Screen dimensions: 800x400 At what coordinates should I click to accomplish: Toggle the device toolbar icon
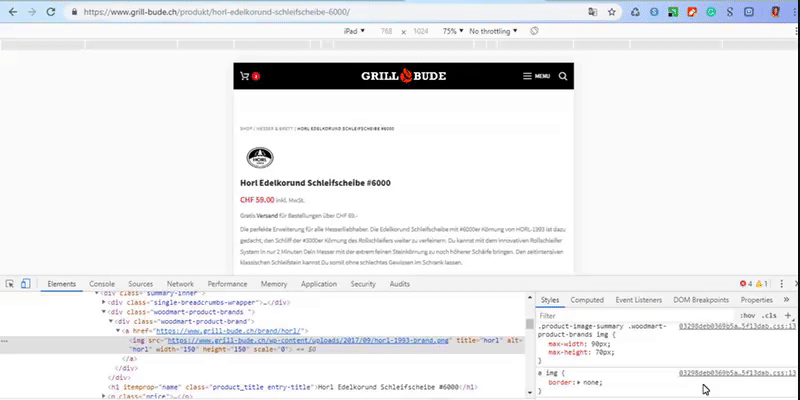(x=26, y=284)
